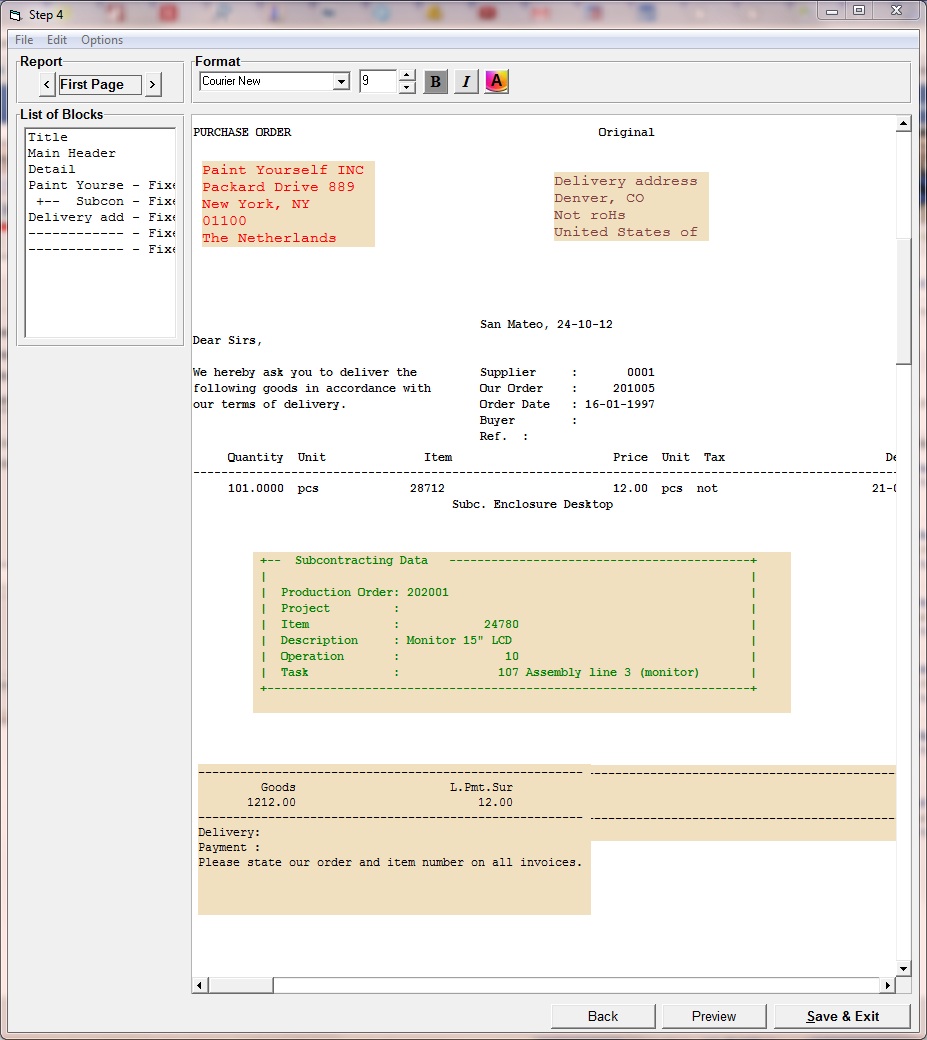Open the font color picker
This screenshot has width=927, height=1040.
click(x=496, y=81)
